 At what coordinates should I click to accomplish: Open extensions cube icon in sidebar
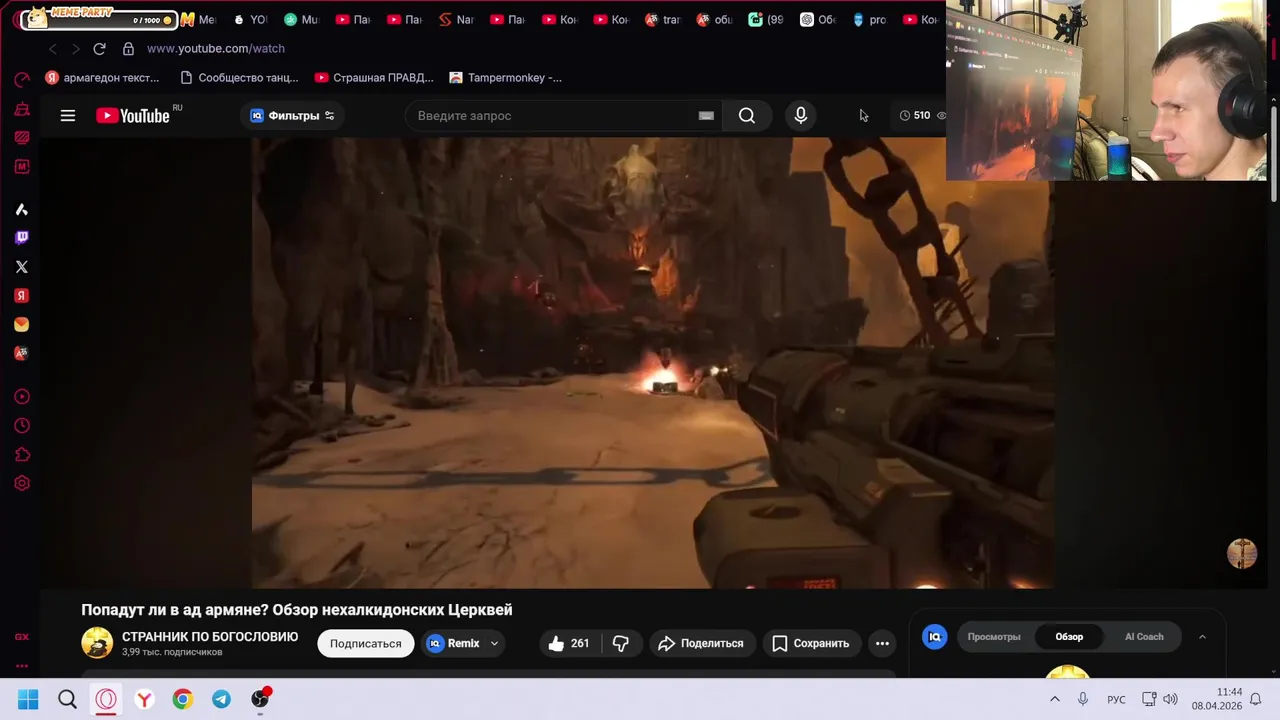(x=22, y=455)
